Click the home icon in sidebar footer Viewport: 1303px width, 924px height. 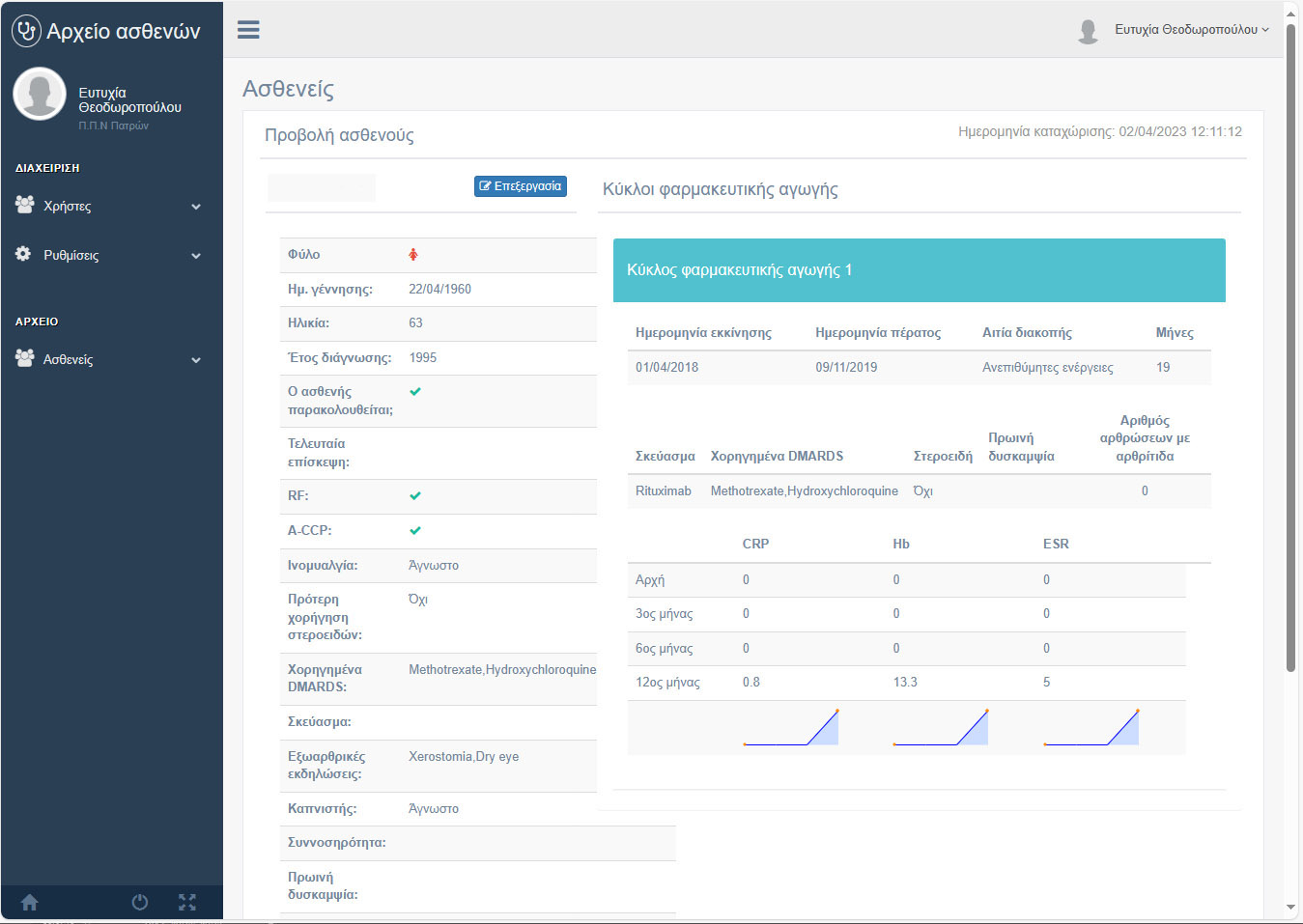[30, 902]
